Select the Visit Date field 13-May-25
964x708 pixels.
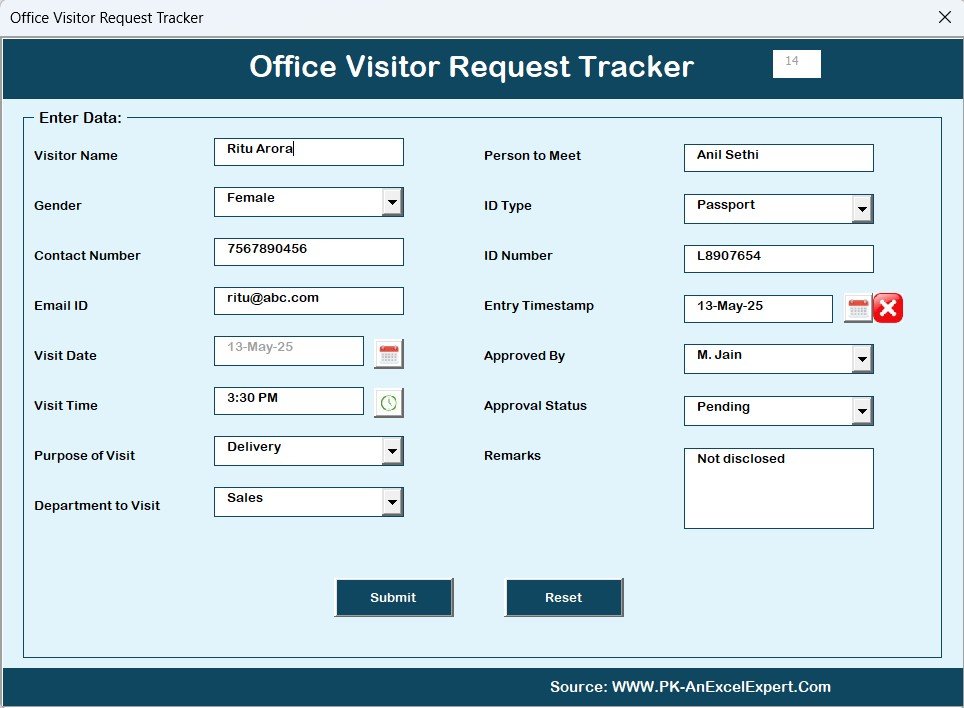289,351
